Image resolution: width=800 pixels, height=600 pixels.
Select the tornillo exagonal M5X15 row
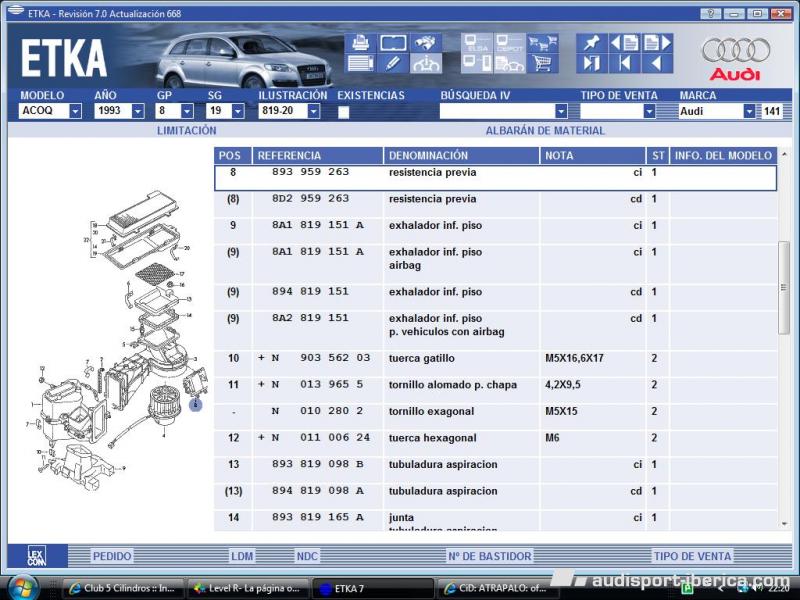pyautogui.click(x=495, y=416)
